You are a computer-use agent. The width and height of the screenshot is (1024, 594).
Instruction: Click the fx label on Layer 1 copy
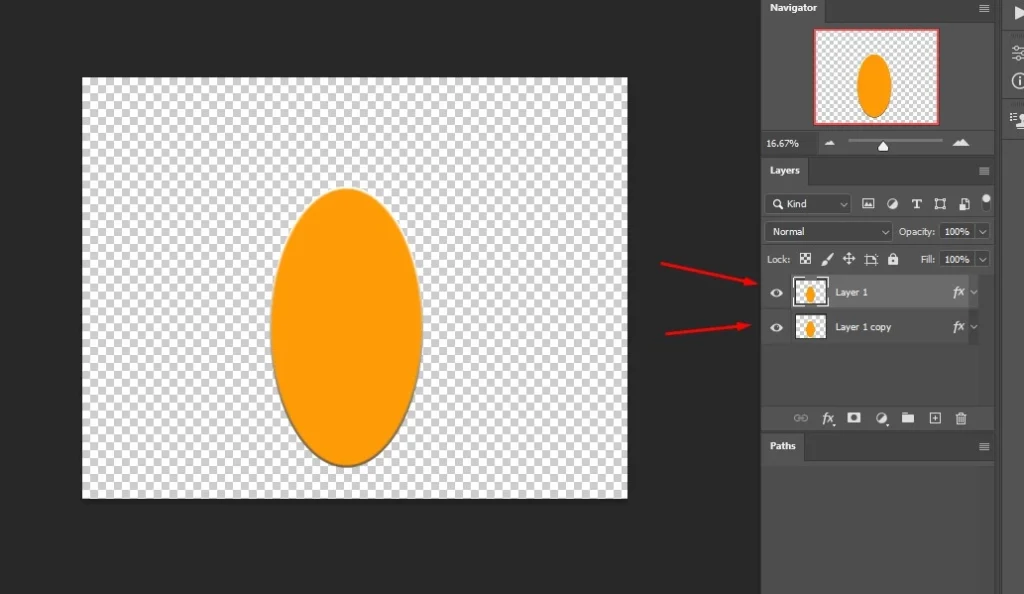(958, 327)
